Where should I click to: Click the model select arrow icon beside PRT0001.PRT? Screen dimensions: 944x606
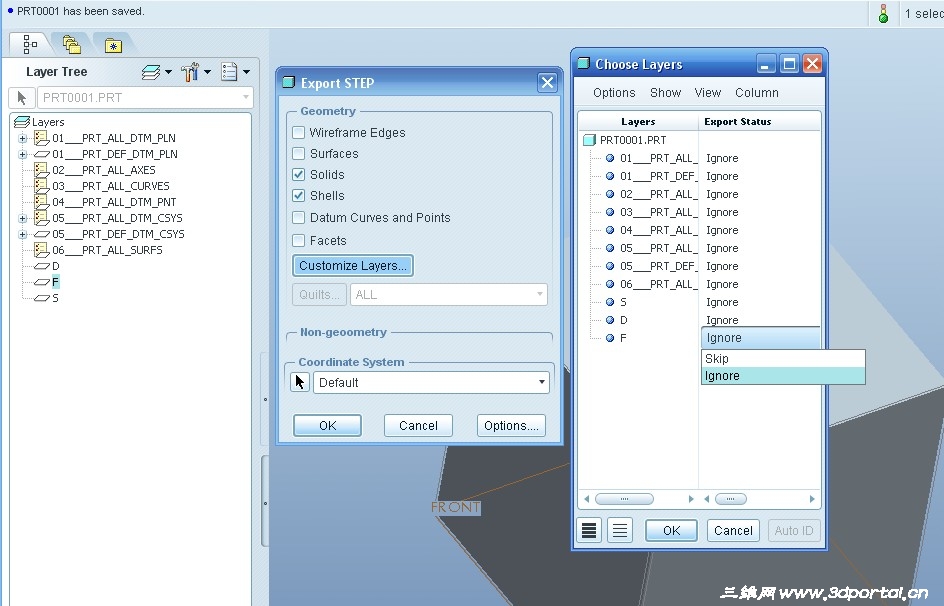(x=22, y=97)
